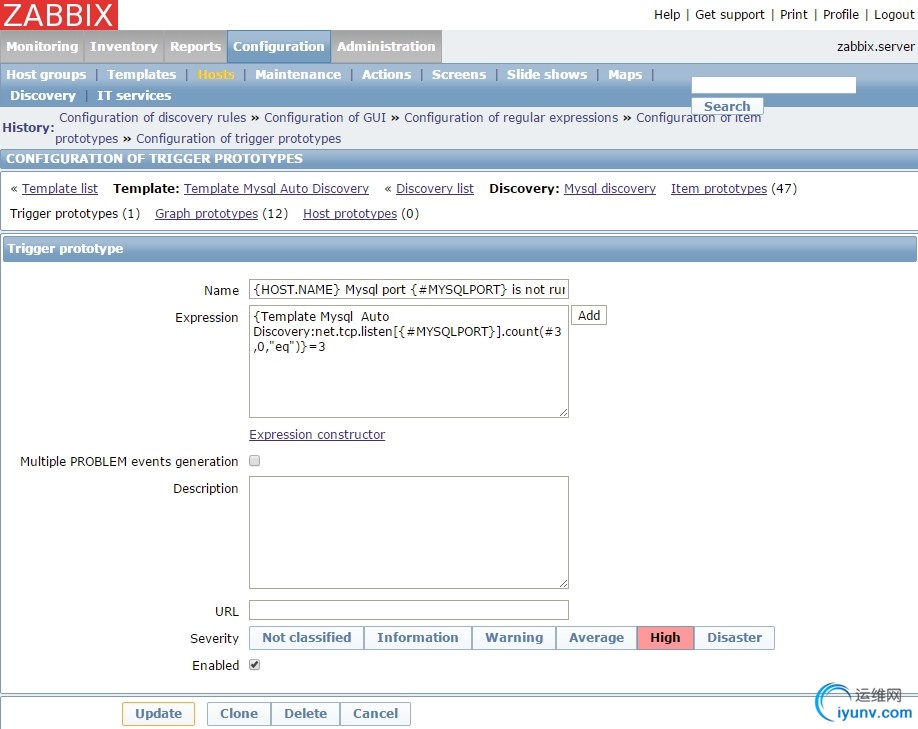Viewport: 918px width, 729px height.
Task: Click into the trigger Name field
Action: pos(409,289)
